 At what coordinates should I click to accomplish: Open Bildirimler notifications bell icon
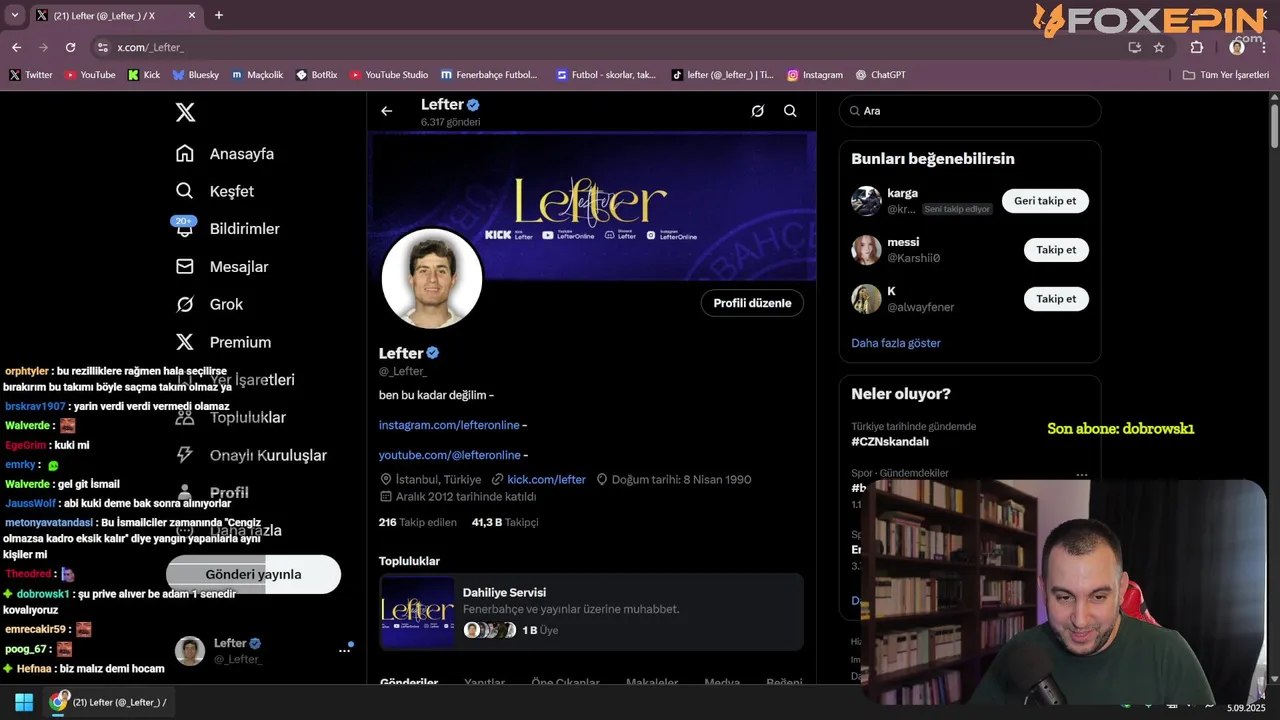[185, 229]
